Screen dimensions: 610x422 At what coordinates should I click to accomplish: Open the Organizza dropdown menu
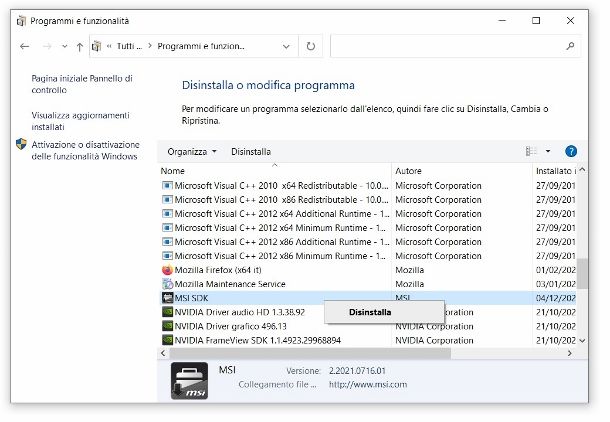[192, 152]
